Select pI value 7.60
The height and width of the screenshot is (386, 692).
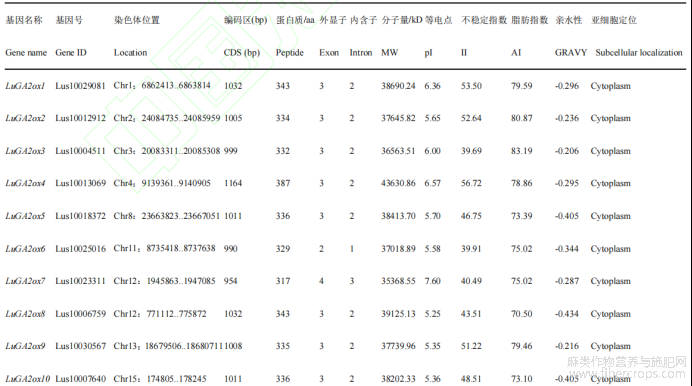432,281
